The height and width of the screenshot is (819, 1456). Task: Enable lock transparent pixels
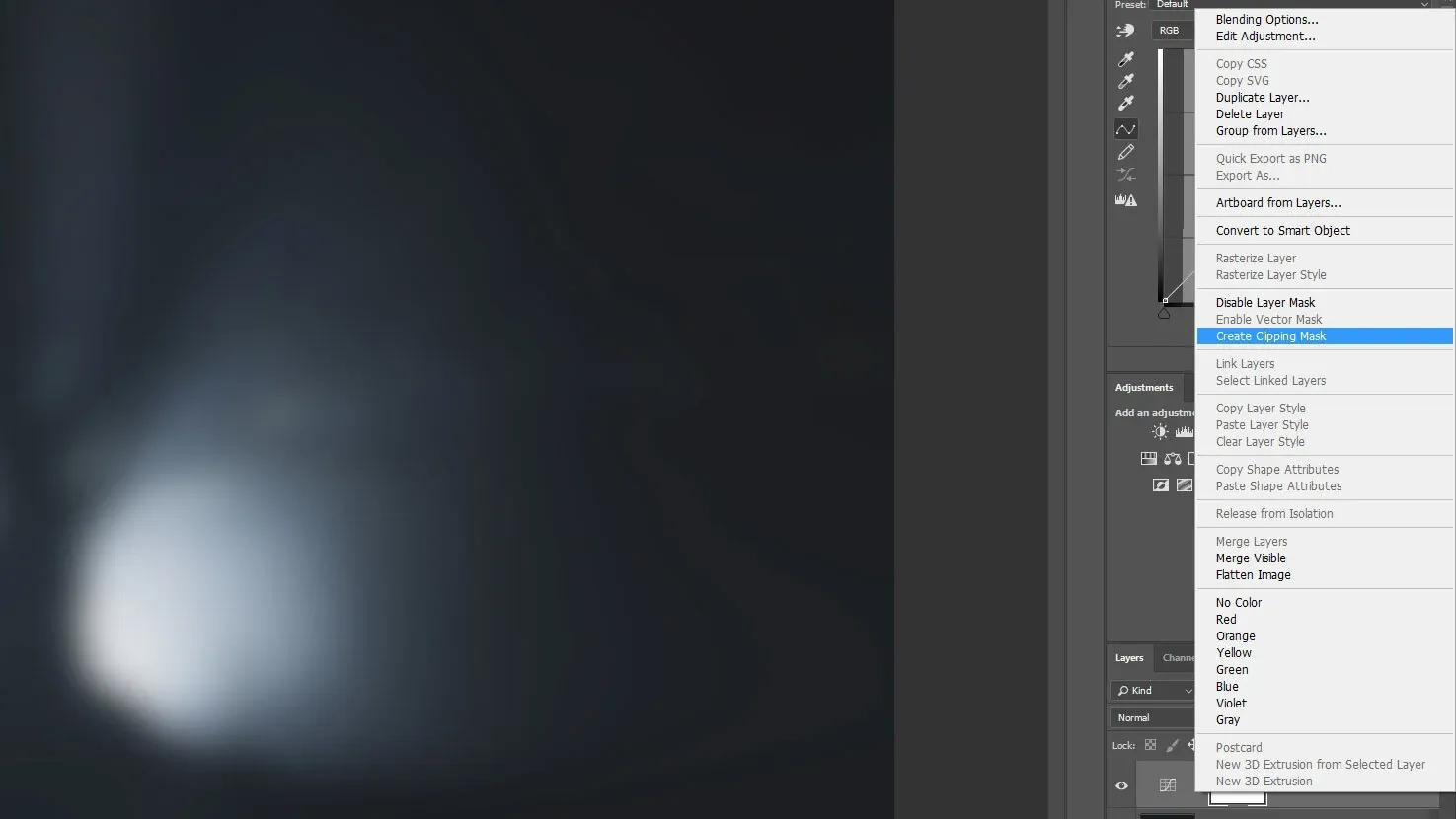click(1149, 745)
